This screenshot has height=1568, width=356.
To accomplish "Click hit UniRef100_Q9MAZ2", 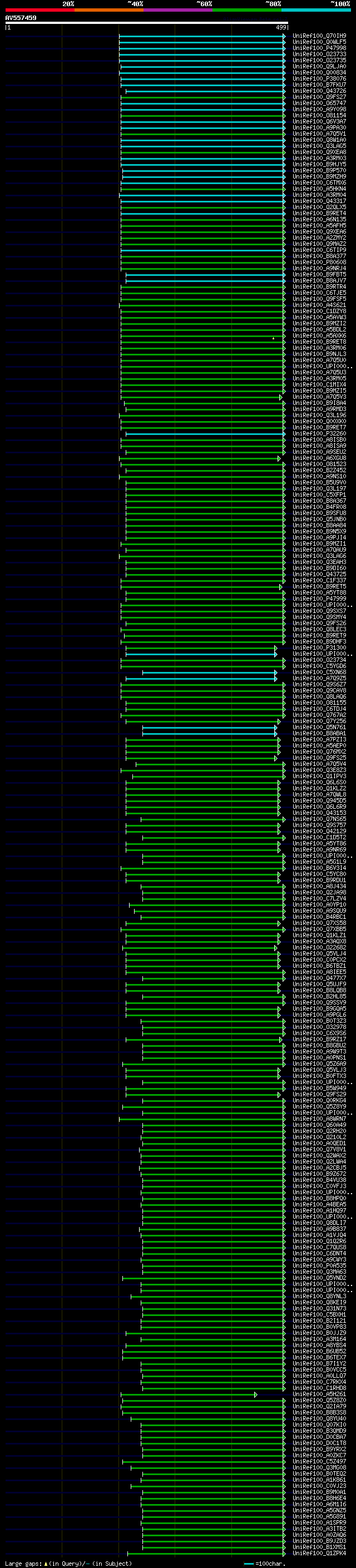I will click(x=319, y=244).
